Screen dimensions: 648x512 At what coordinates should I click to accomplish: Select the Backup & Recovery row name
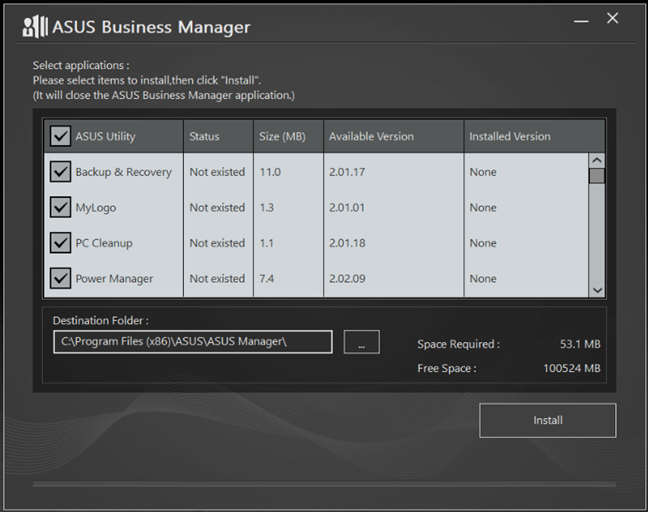123,172
